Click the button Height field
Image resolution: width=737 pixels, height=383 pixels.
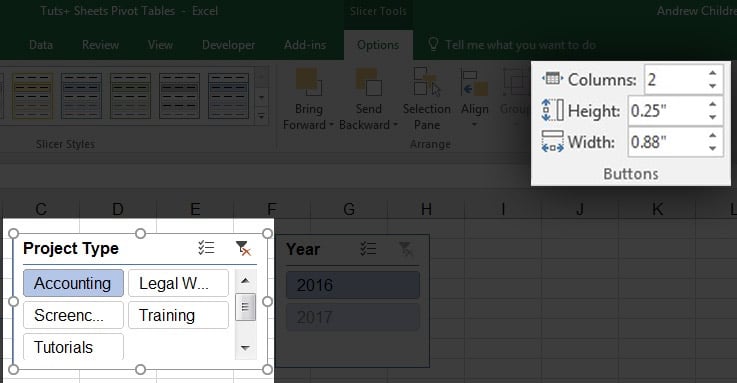[666, 111]
